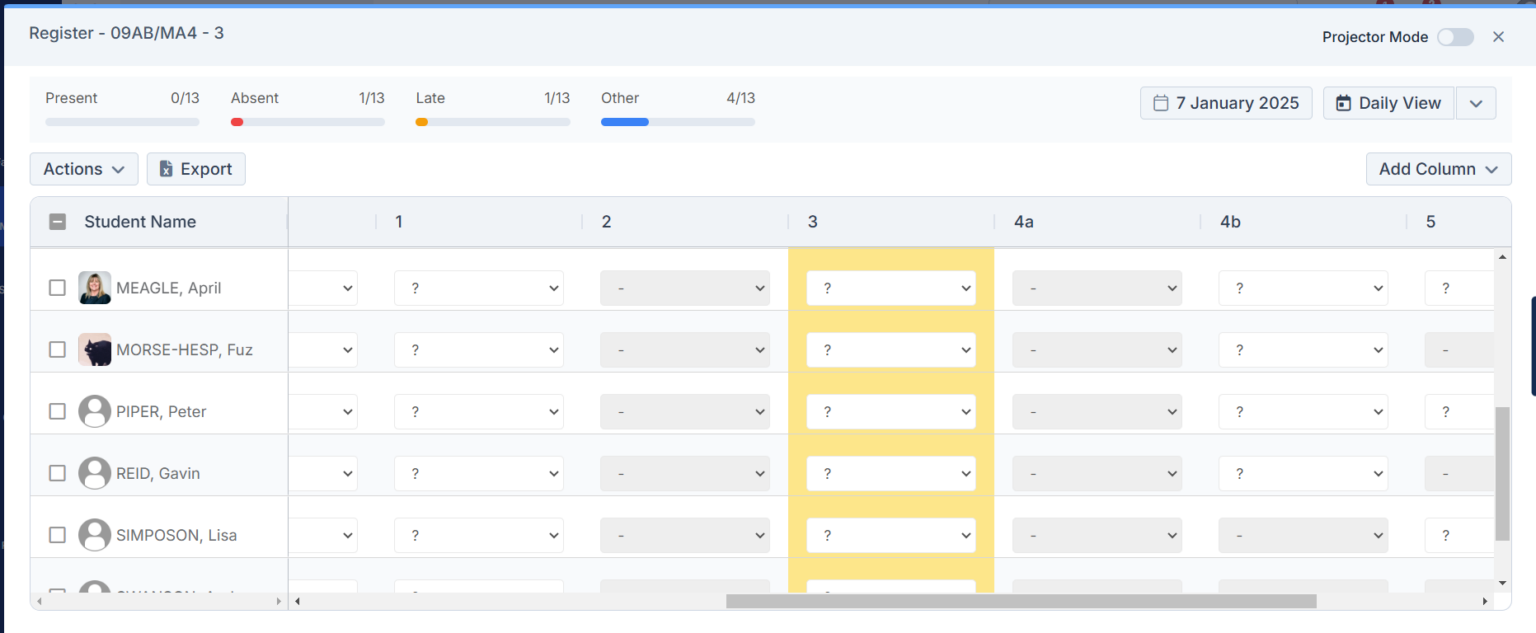Click the document icon on the Export button

(x=166, y=168)
